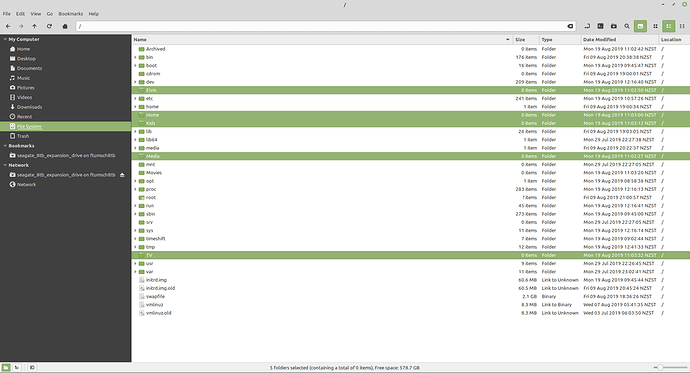Expand the etc folder row
The width and height of the screenshot is (690, 373).
pyautogui.click(x=136, y=99)
